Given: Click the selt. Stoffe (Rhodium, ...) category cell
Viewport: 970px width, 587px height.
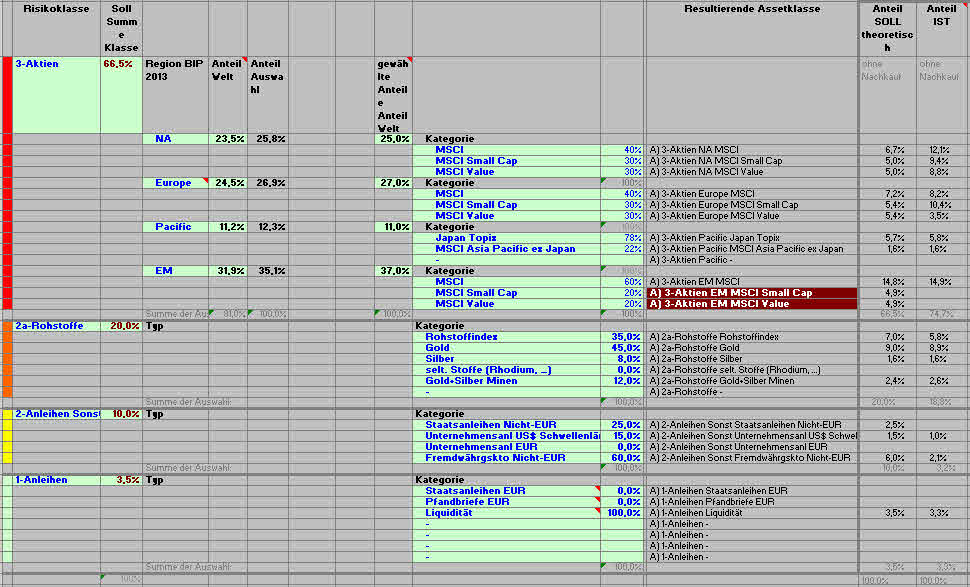Looking at the screenshot, I should pyautogui.click(x=507, y=371).
